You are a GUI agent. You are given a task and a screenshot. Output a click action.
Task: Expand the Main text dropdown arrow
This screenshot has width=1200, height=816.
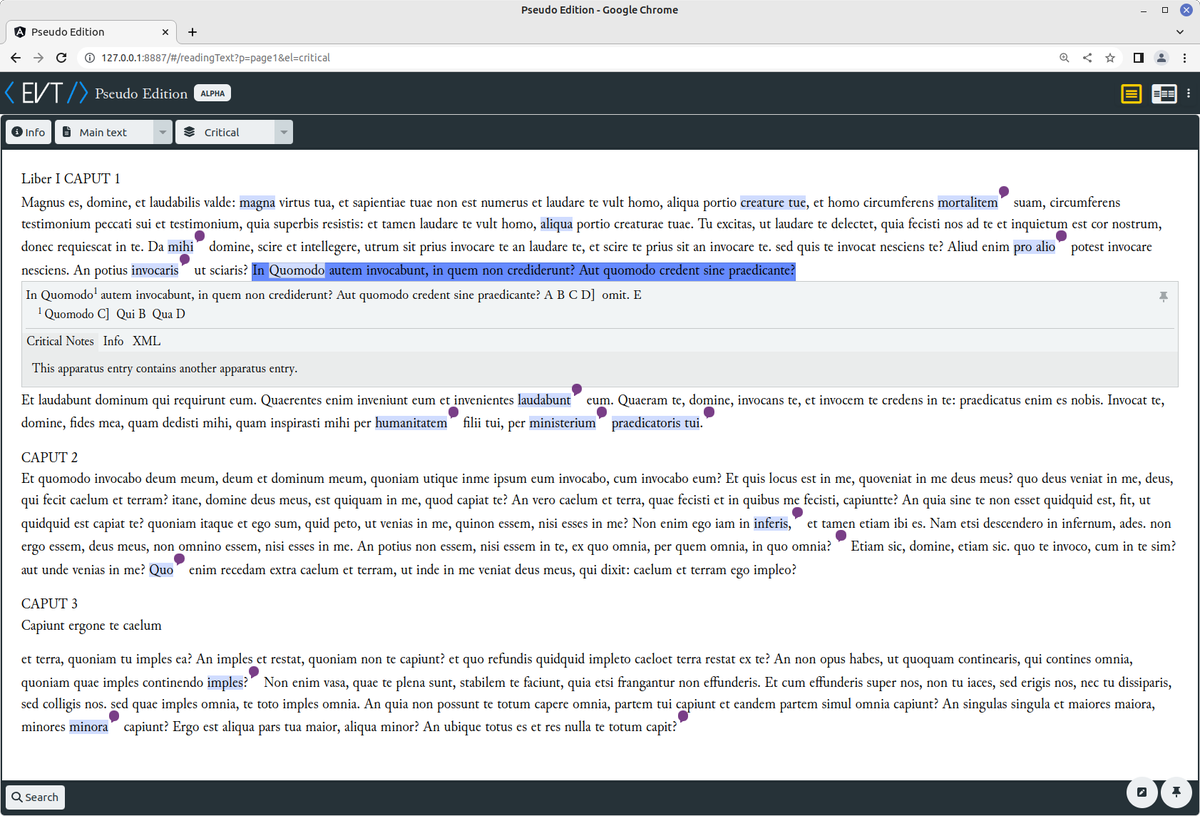(x=163, y=132)
